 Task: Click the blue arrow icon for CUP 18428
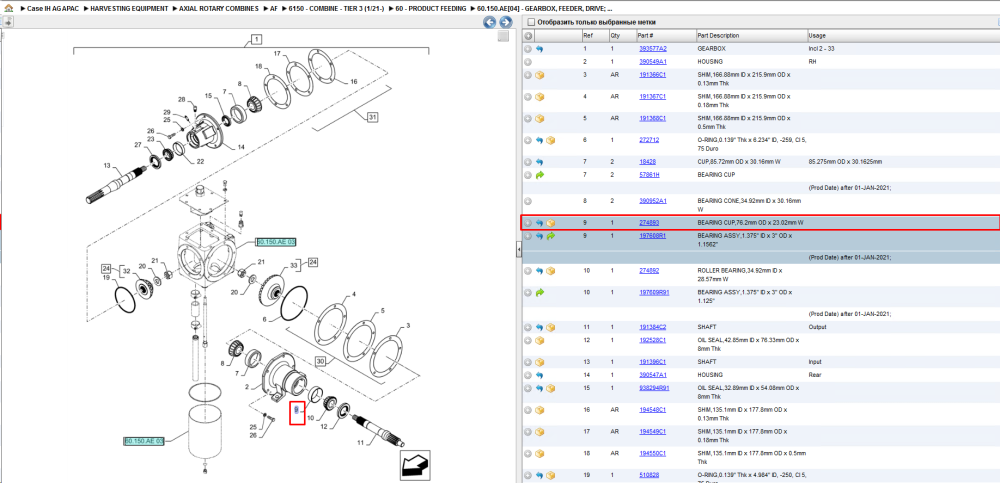coord(540,162)
